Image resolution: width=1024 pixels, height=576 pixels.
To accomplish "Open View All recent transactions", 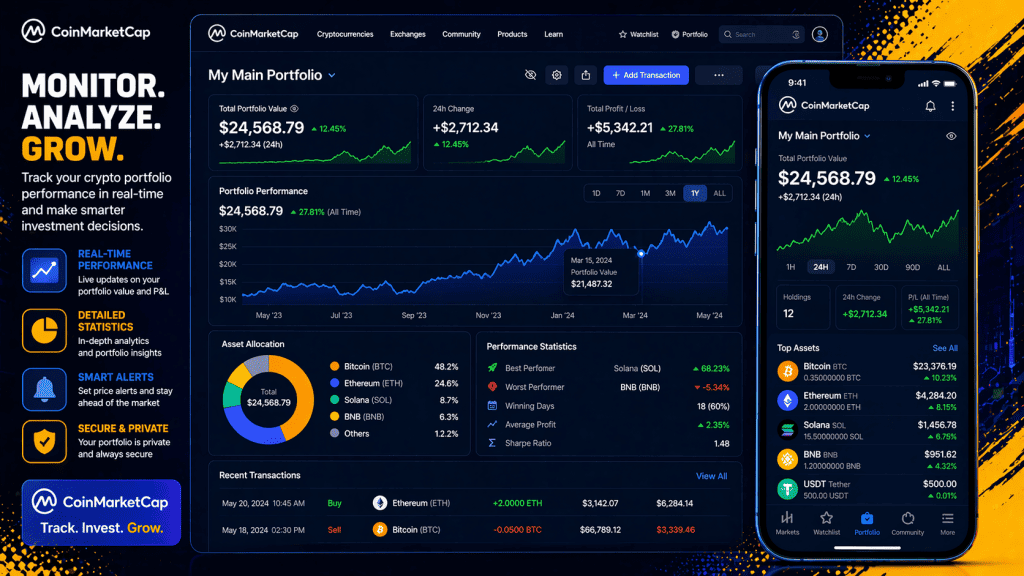I will pyautogui.click(x=711, y=476).
